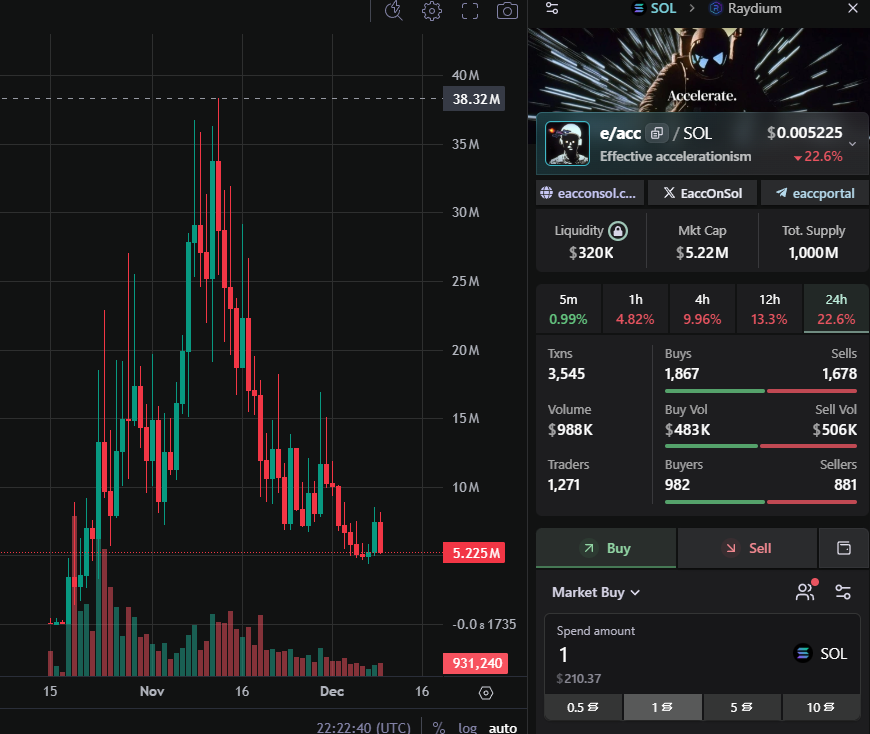
Task: Open trade settings sliders icon
Action: [843, 592]
